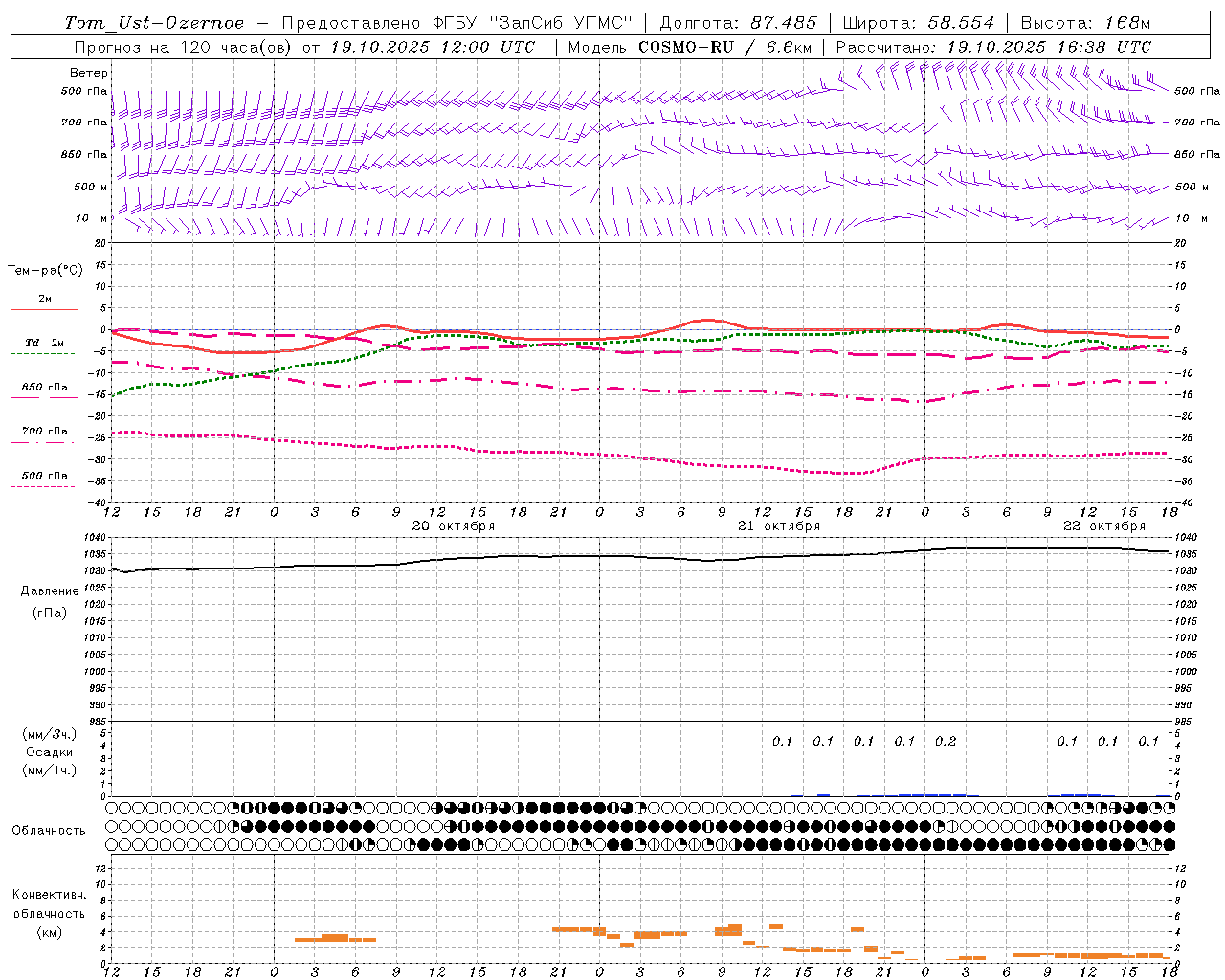Click the Рассчитано: 19.10.2025 16:38 UTC timestamp
Image resolution: width=1225 pixels, height=980 pixels.
993,47
